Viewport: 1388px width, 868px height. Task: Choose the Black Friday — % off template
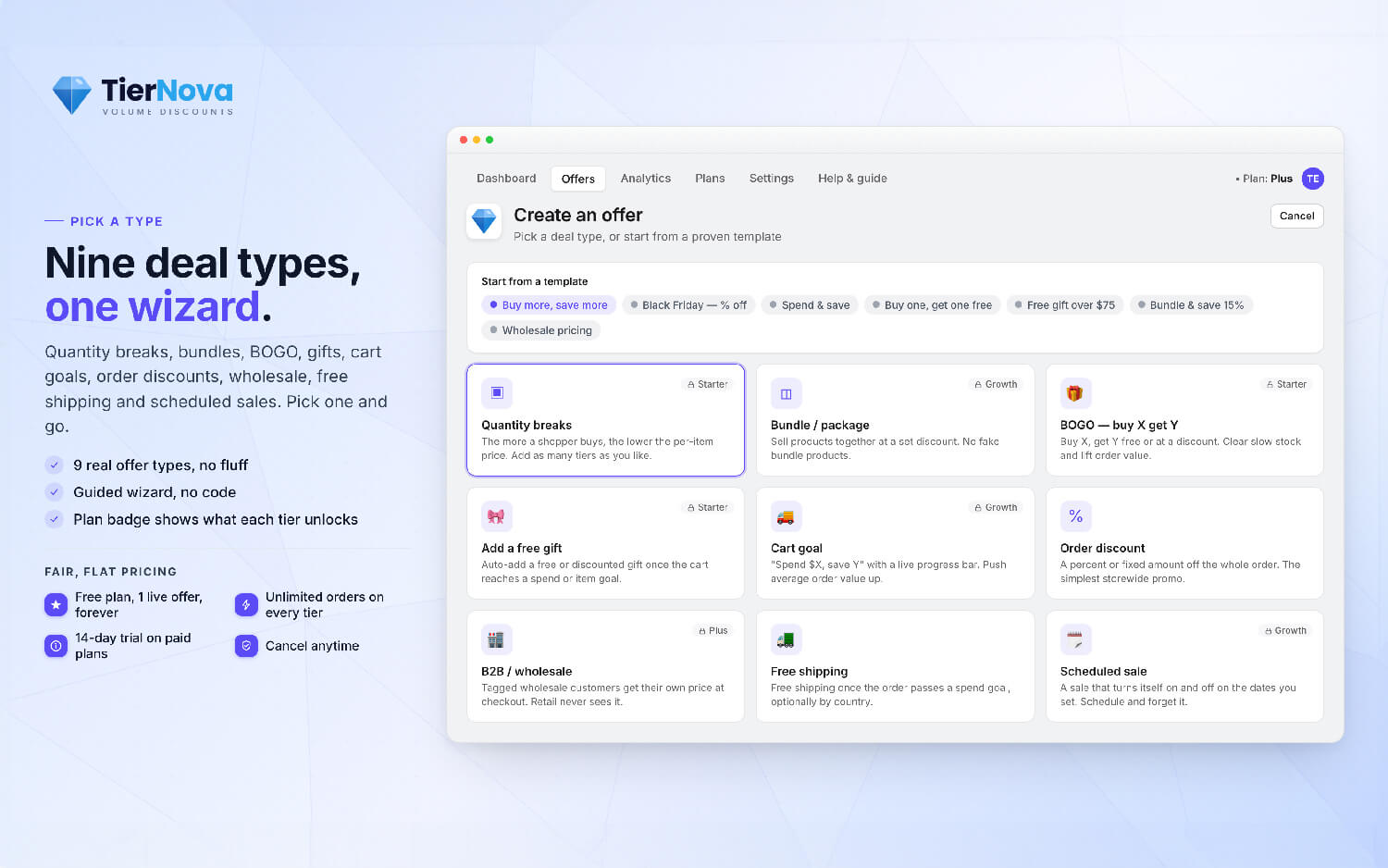point(688,305)
